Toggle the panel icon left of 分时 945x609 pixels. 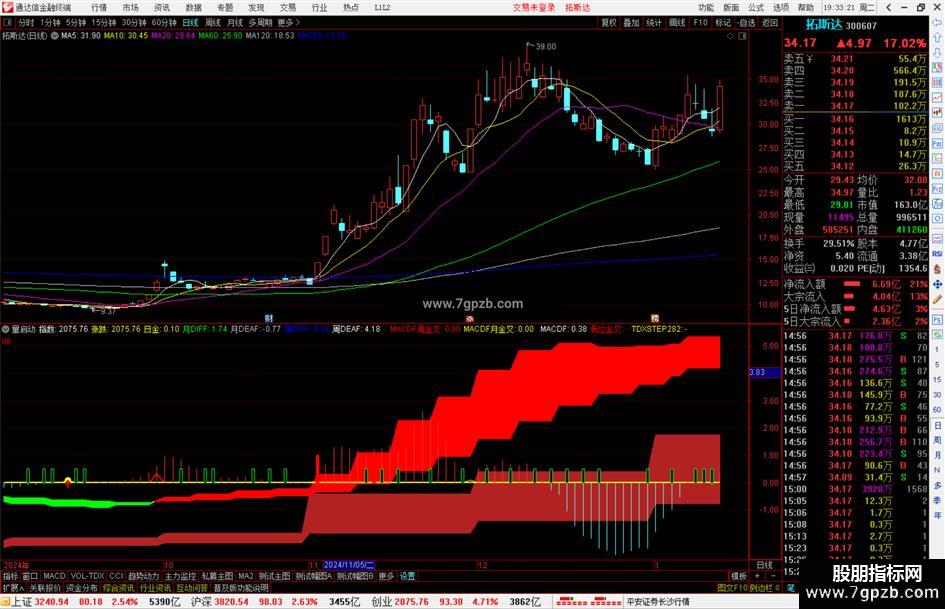[7, 22]
